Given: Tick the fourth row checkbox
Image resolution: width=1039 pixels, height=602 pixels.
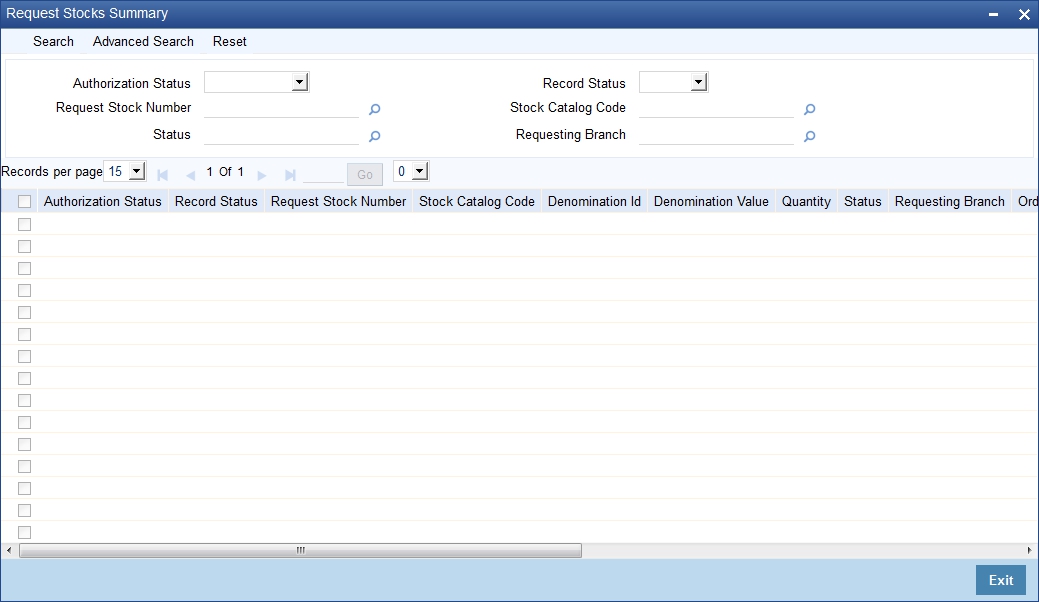Looking at the screenshot, I should pos(25,290).
